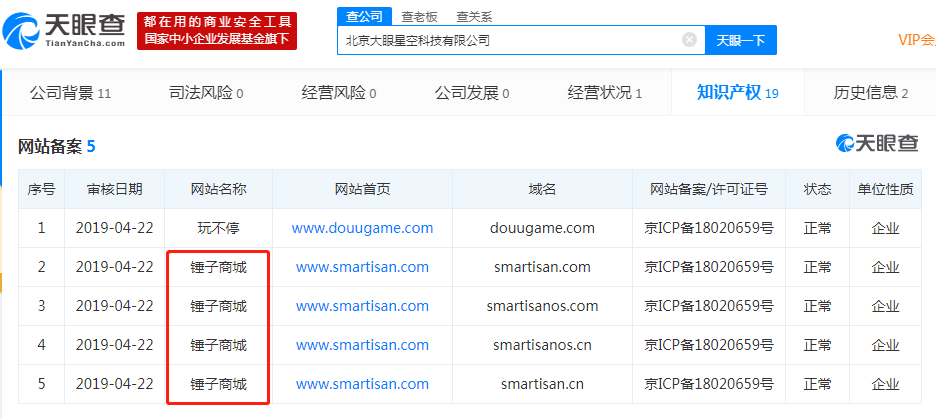Click the domain cell smartisan.com

(542, 267)
